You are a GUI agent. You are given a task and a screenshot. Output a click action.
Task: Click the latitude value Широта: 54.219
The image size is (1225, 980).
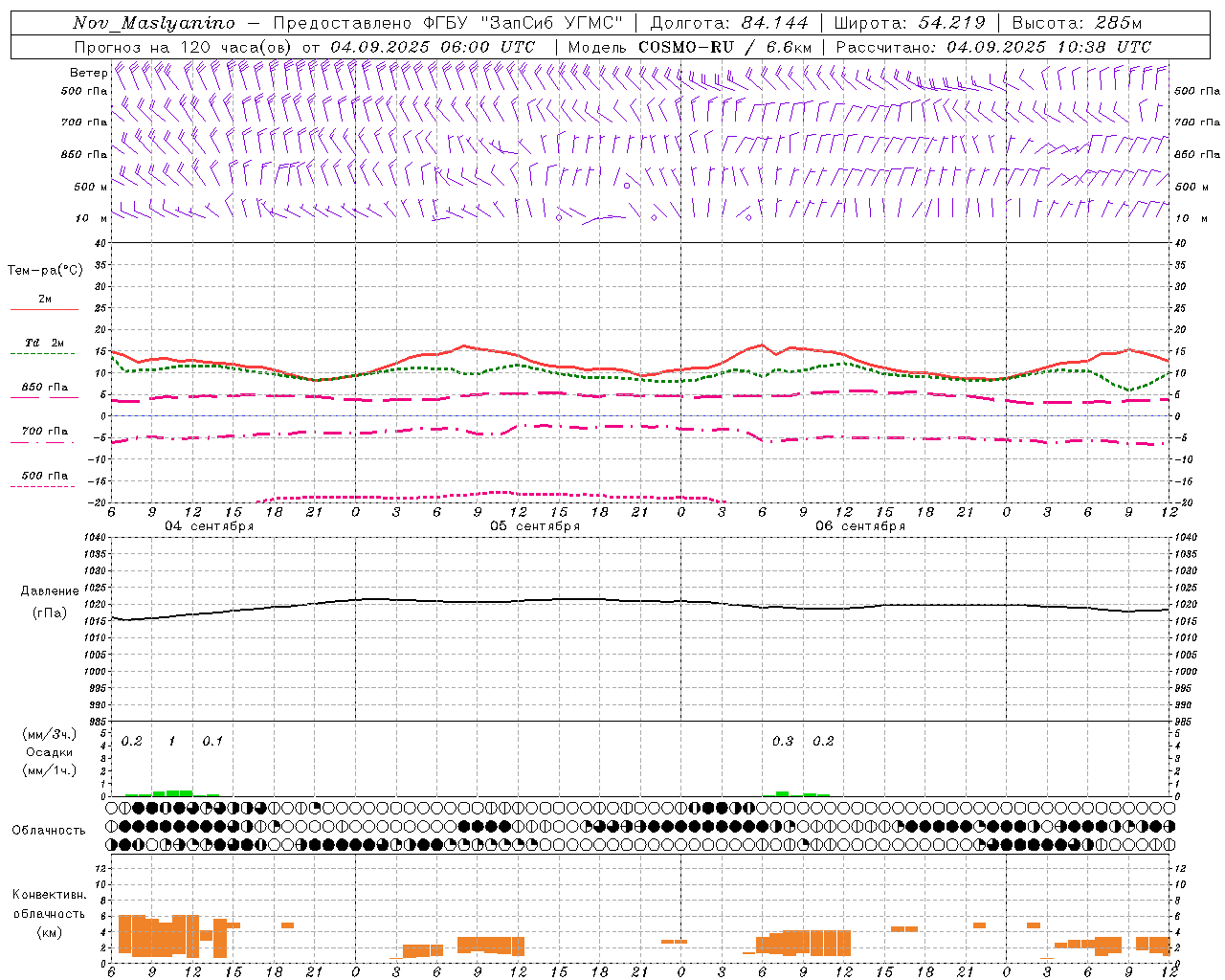point(909,23)
